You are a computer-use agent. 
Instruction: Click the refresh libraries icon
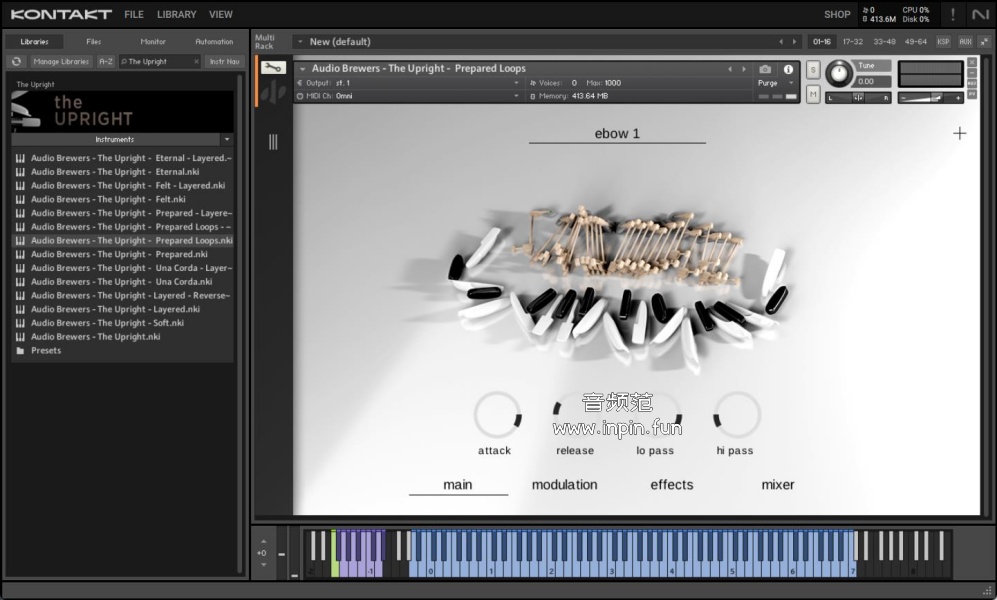point(16,62)
